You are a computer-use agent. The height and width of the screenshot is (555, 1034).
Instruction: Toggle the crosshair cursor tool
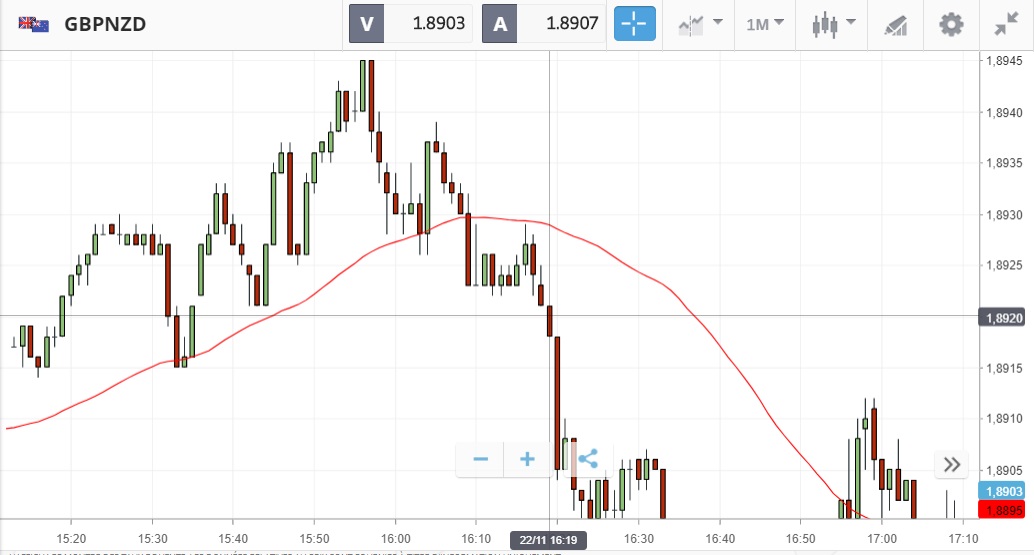click(x=634, y=24)
